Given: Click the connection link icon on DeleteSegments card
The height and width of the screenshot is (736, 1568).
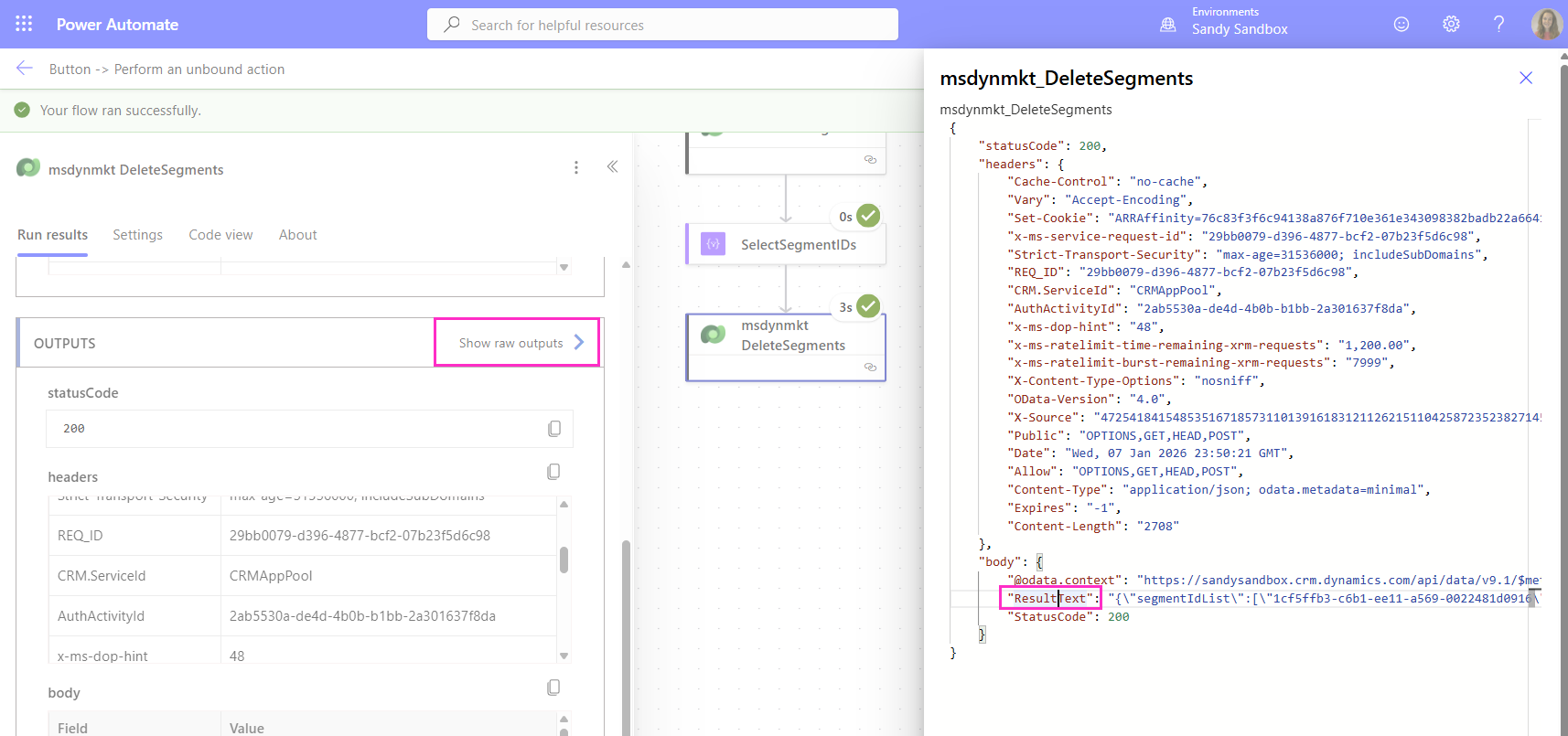Looking at the screenshot, I should tap(870, 367).
